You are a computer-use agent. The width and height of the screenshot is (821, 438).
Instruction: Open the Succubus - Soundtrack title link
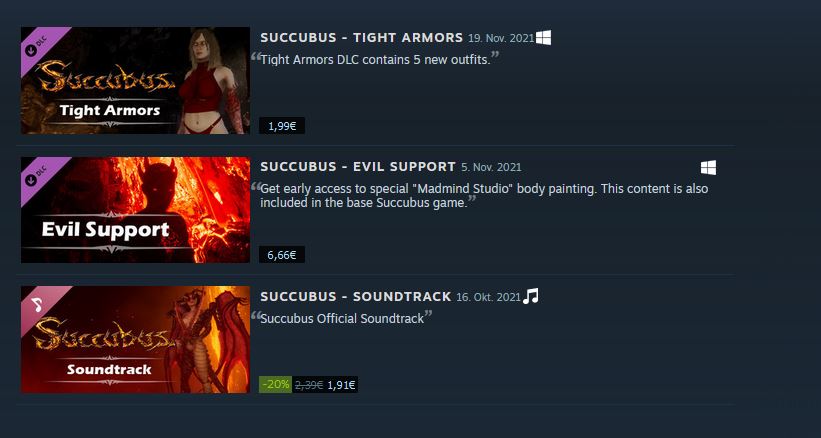point(356,297)
